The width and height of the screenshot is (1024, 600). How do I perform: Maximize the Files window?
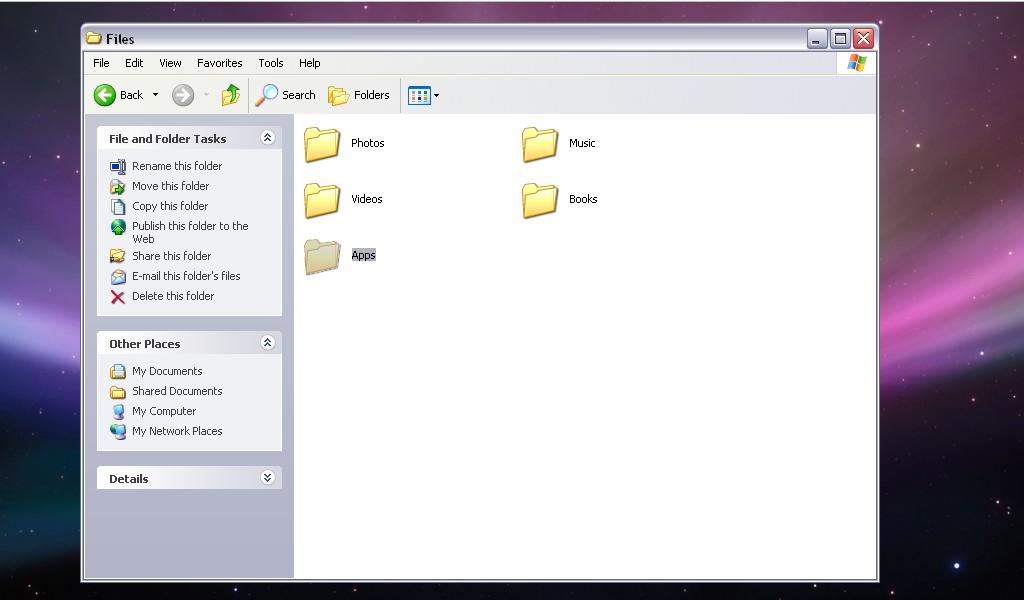pyautogui.click(x=840, y=39)
